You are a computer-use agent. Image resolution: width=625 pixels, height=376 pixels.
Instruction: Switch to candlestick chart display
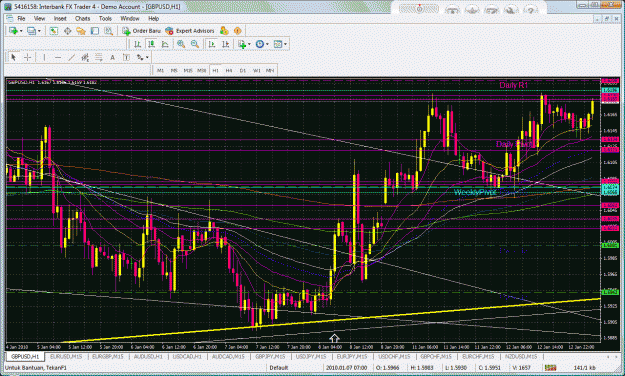pyautogui.click(x=151, y=44)
